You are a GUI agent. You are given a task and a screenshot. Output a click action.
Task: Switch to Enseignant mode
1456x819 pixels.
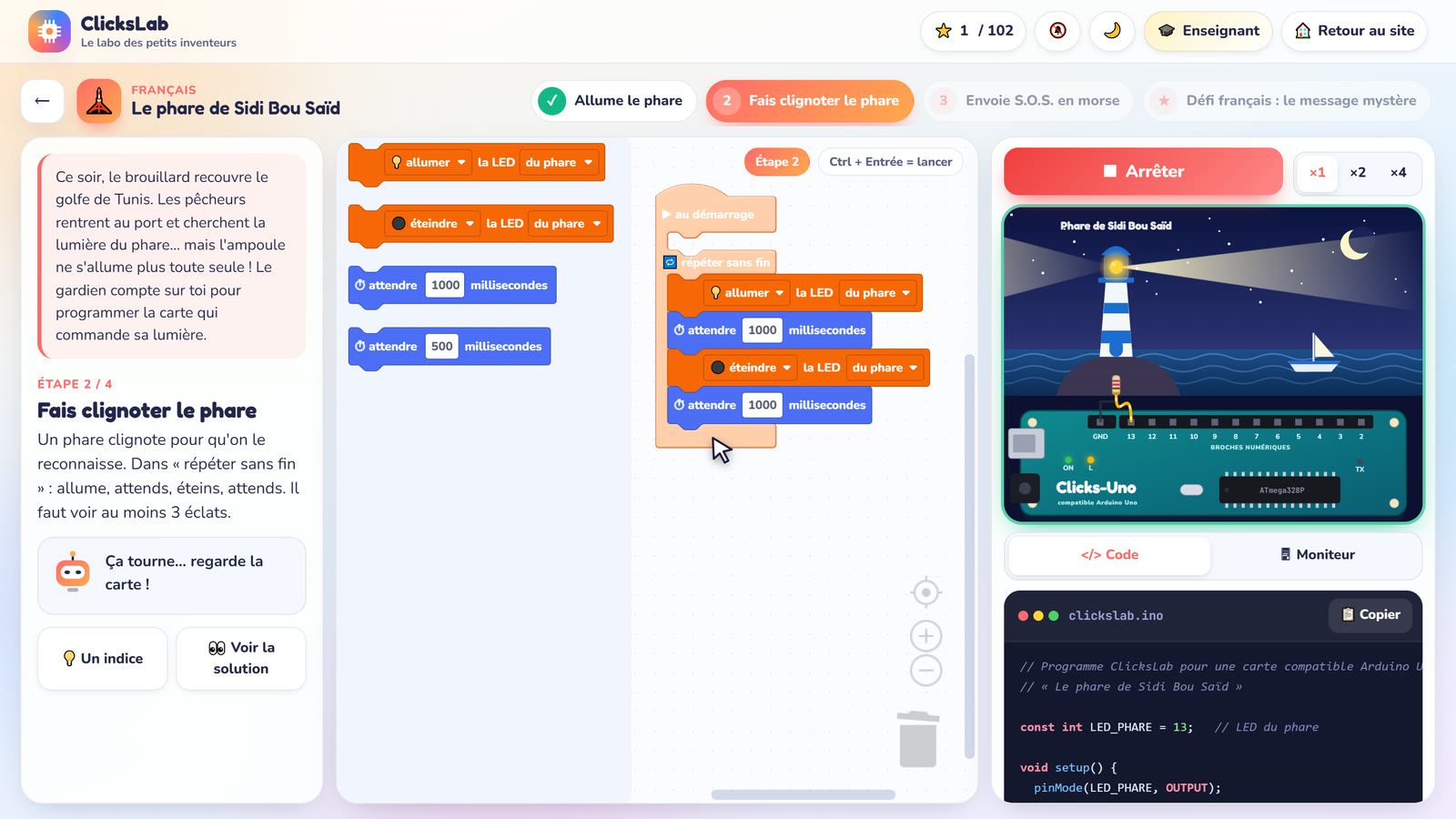pyautogui.click(x=1208, y=31)
